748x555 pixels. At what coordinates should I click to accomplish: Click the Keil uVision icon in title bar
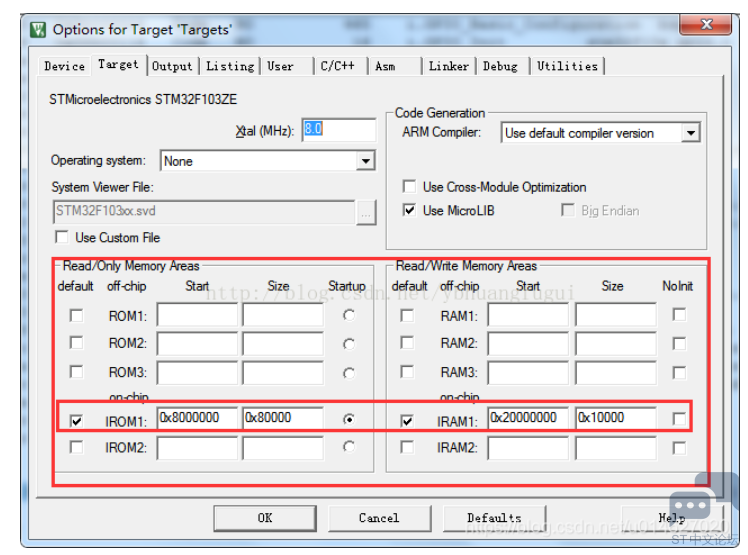(38, 30)
